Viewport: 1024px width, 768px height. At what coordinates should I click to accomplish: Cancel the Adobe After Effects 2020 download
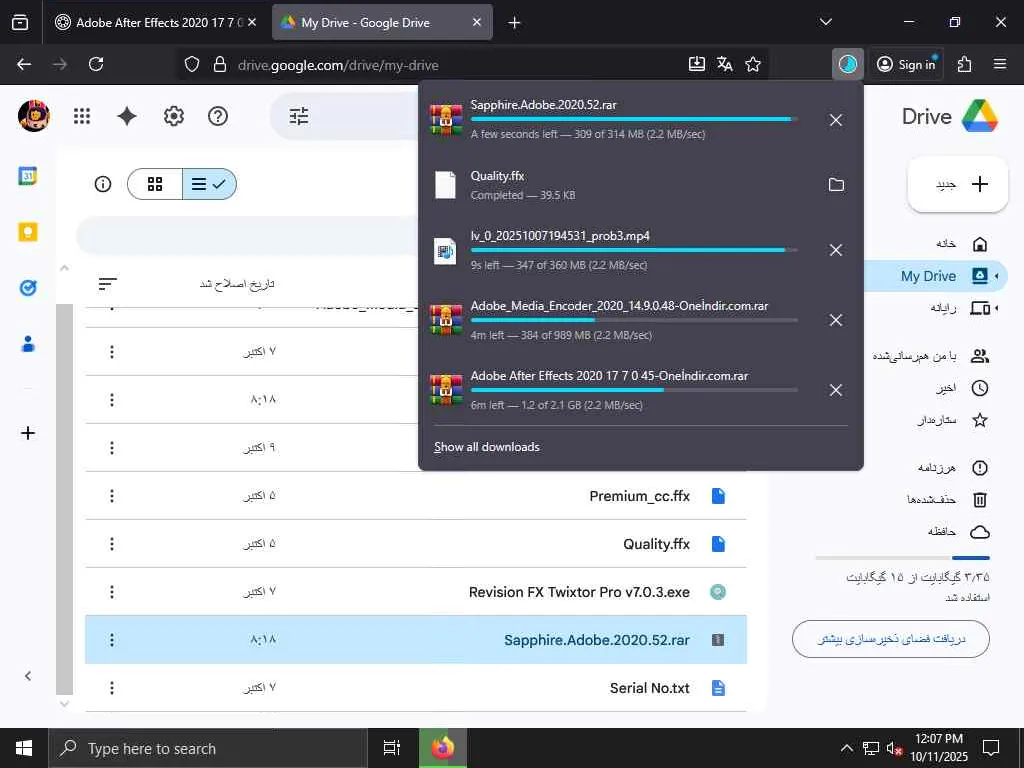835,390
